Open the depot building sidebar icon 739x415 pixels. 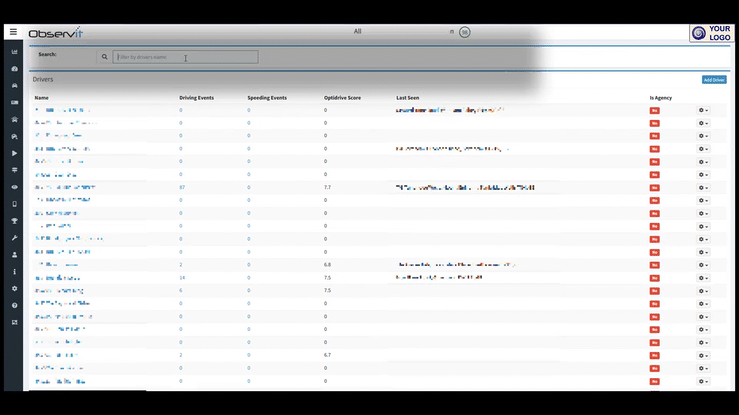(15, 119)
